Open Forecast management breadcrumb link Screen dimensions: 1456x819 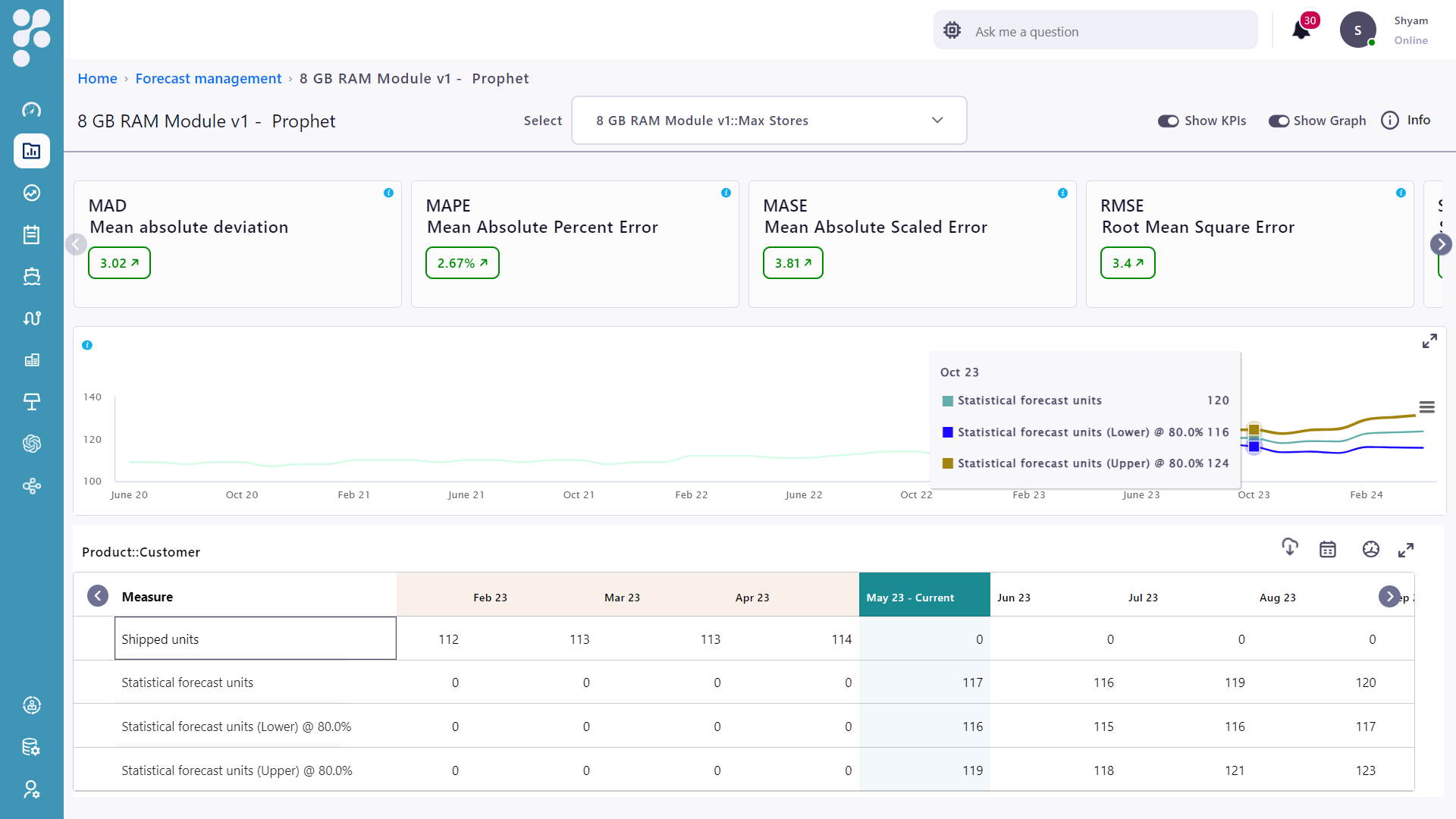208,78
